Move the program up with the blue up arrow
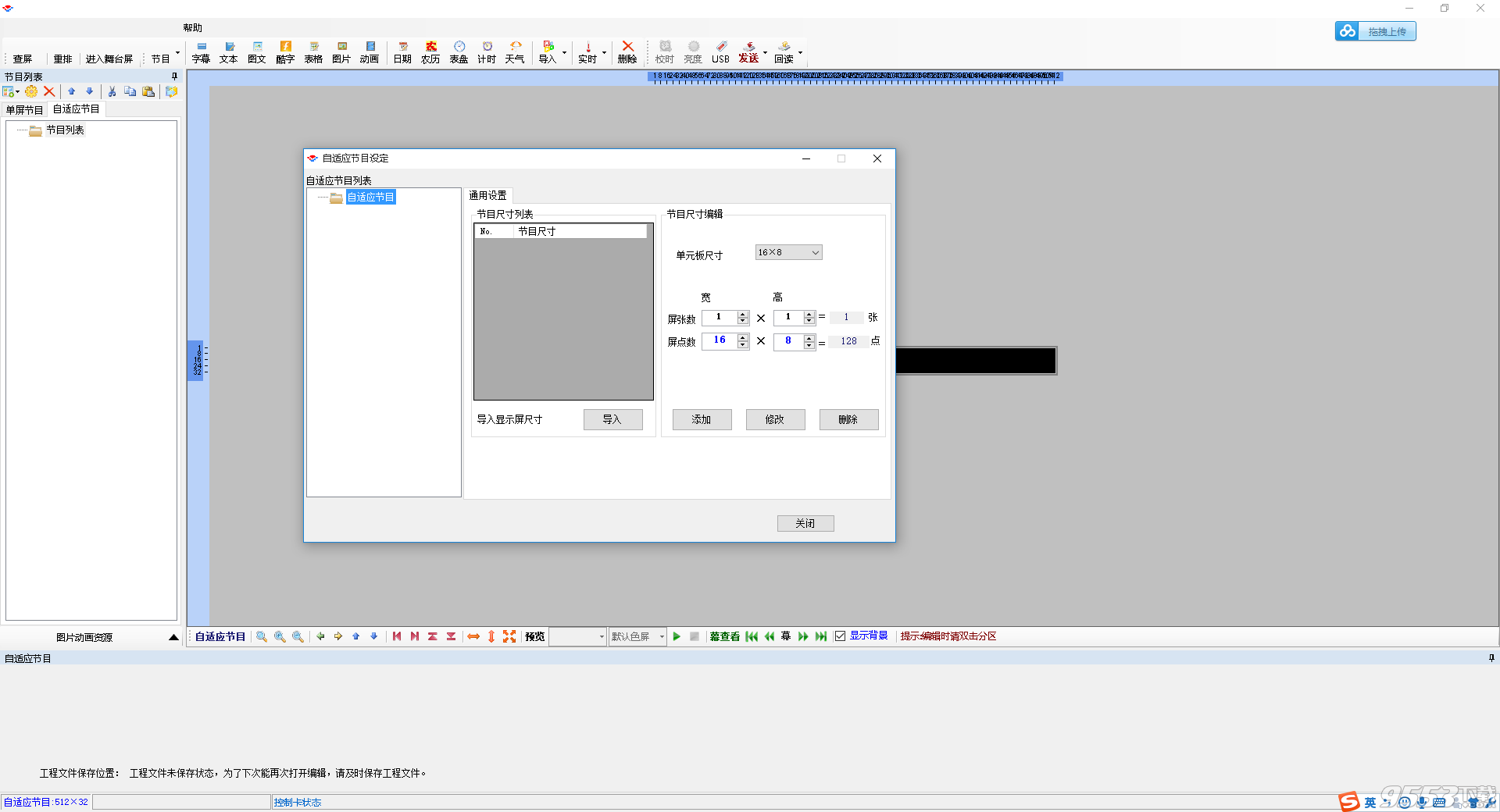 click(72, 91)
